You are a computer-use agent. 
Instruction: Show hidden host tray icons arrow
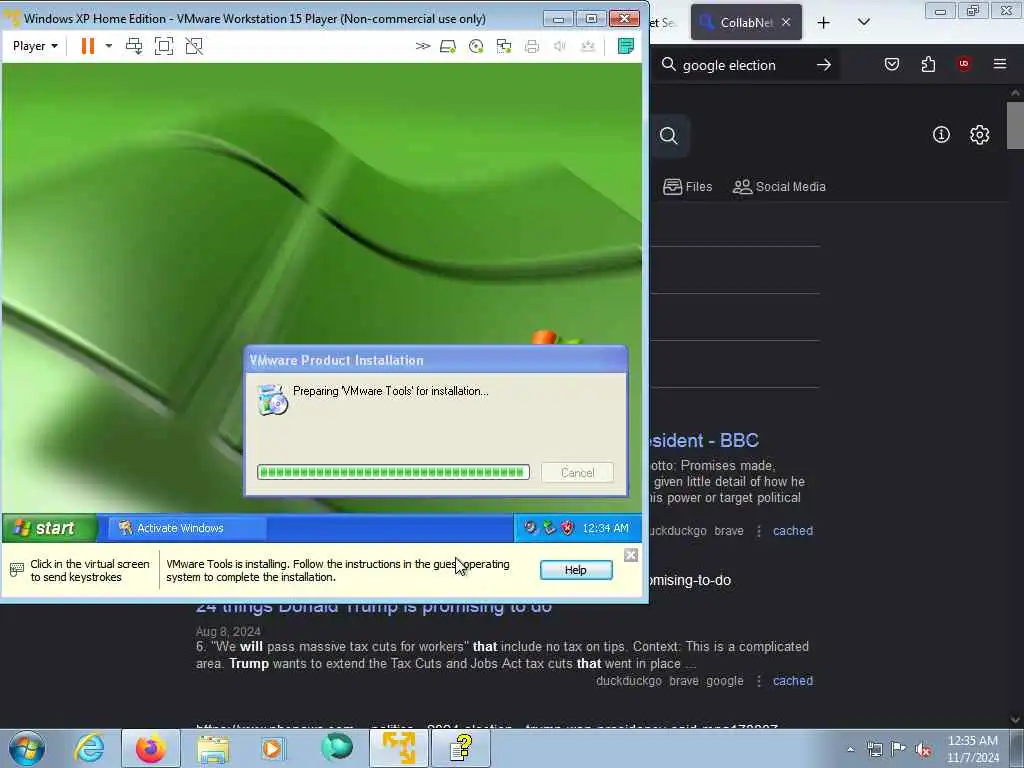[x=850, y=749]
